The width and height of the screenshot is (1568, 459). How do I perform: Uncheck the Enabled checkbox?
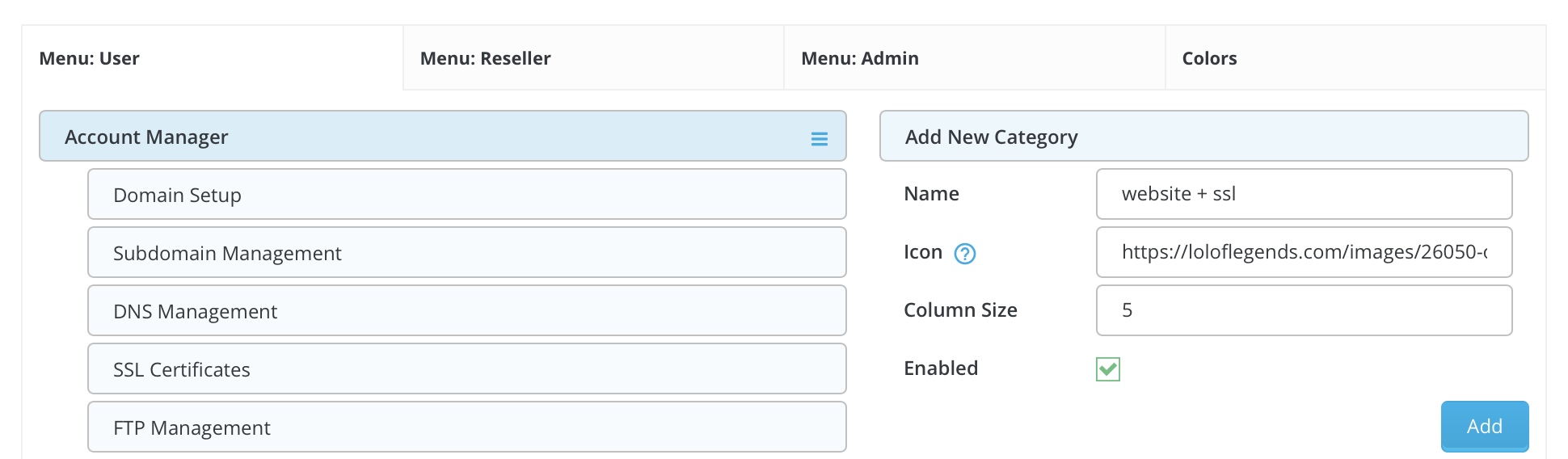coord(1108,369)
